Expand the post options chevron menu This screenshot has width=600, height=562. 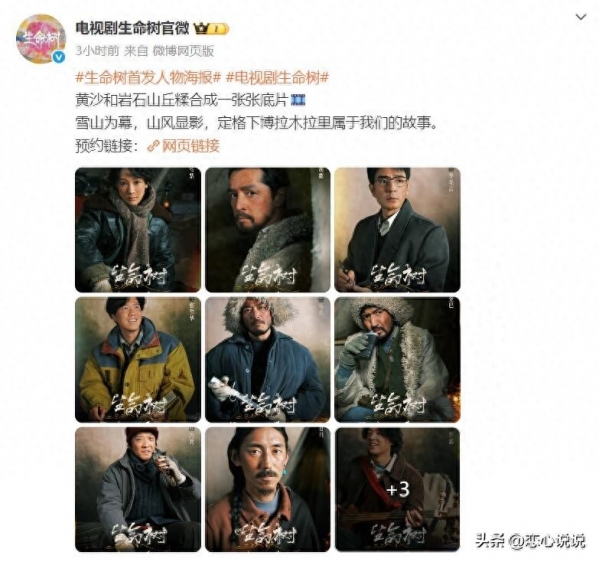click(x=581, y=17)
